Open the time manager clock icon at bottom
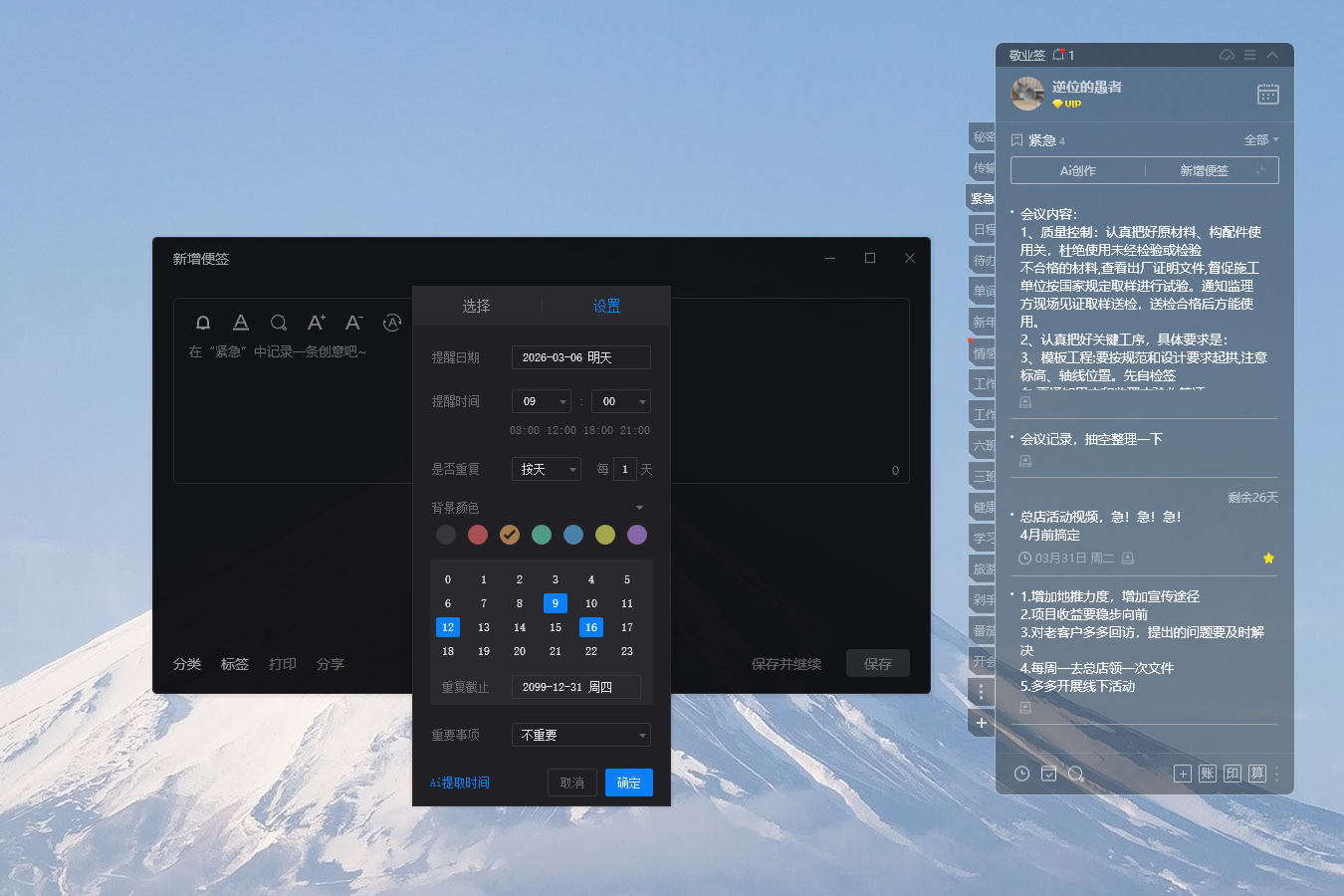Image resolution: width=1344 pixels, height=896 pixels. pyautogui.click(x=1021, y=774)
